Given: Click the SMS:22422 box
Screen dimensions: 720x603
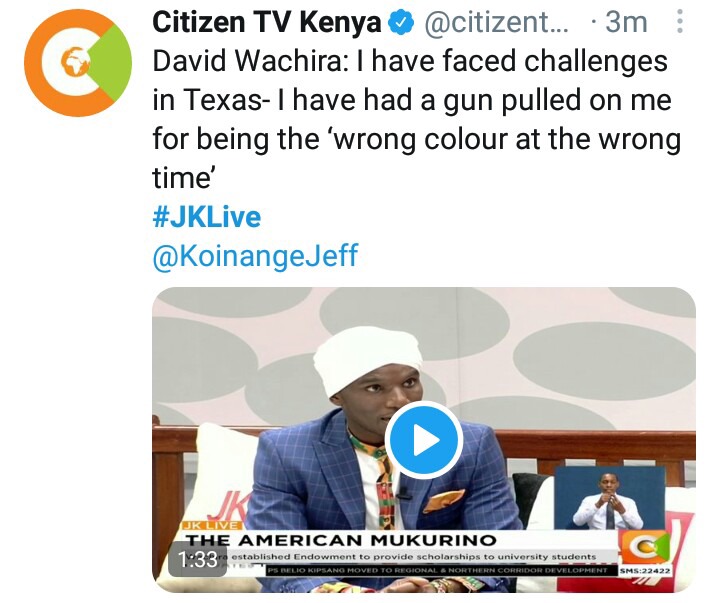Looking at the screenshot, I should [645, 571].
